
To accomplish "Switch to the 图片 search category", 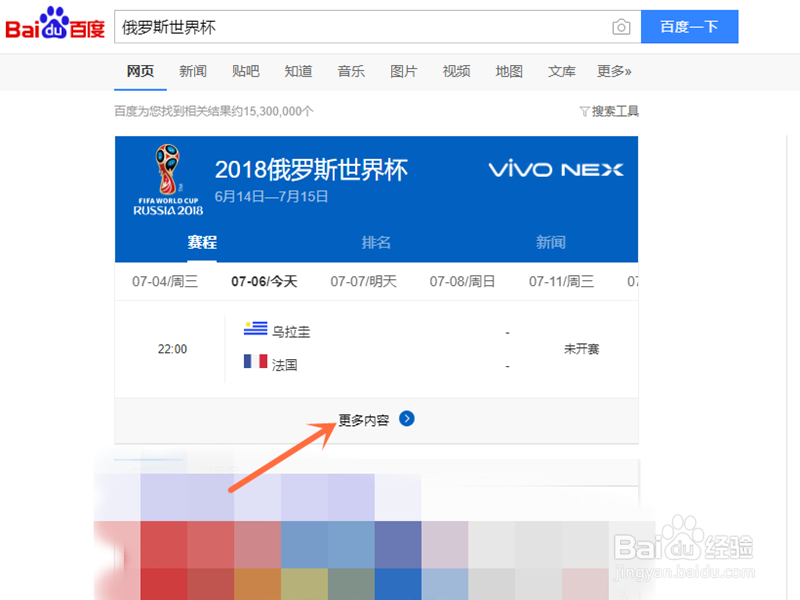I will tap(403, 71).
